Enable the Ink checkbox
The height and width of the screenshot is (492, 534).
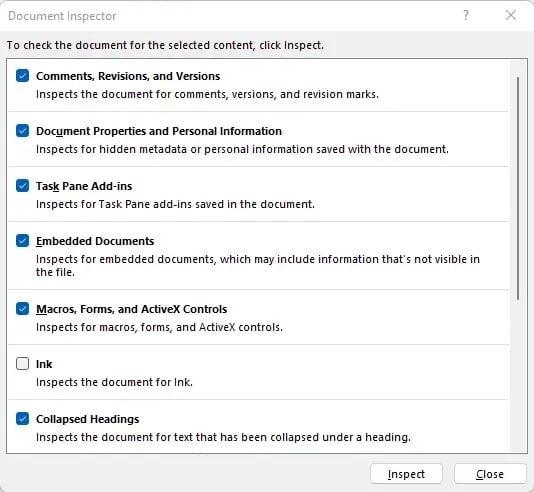click(x=22, y=364)
